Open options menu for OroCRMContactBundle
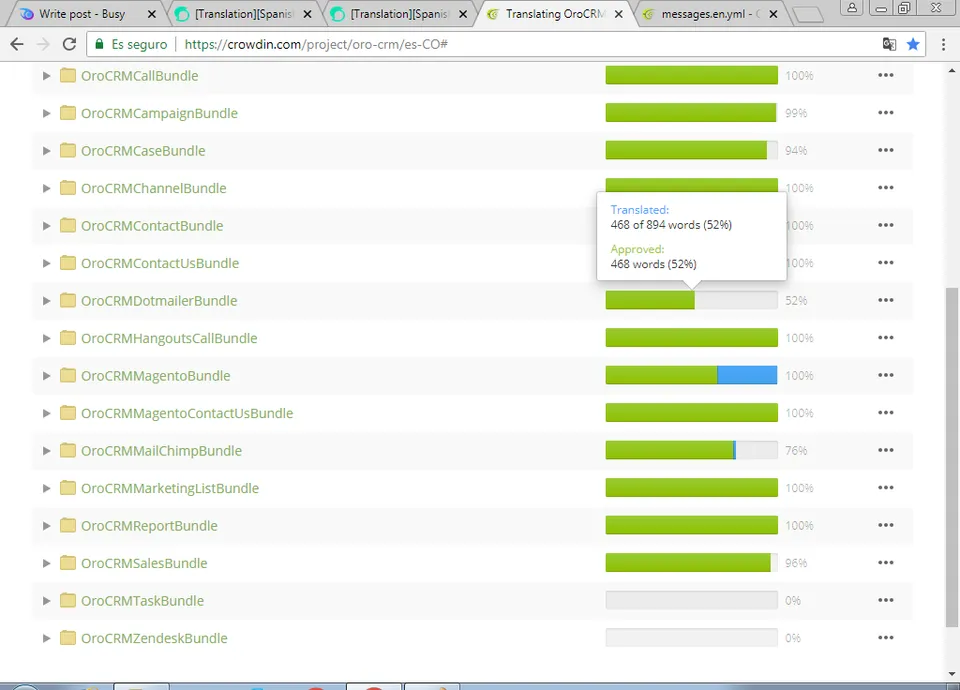The image size is (960, 690). pos(885,225)
